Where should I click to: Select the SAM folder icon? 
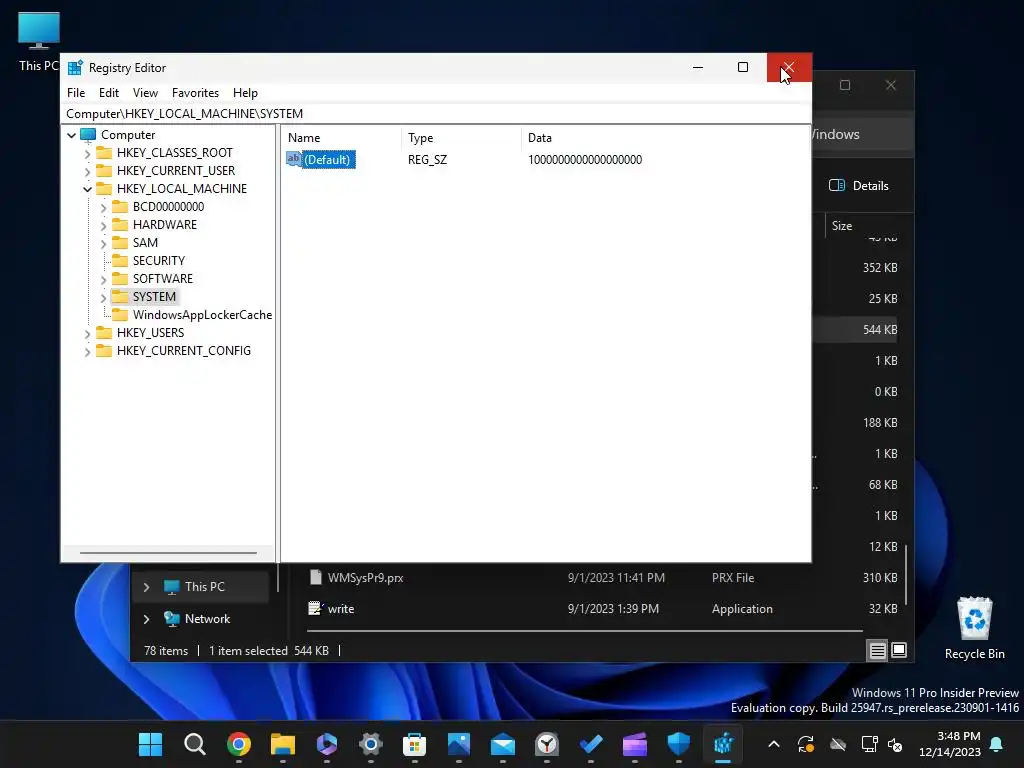(120, 242)
